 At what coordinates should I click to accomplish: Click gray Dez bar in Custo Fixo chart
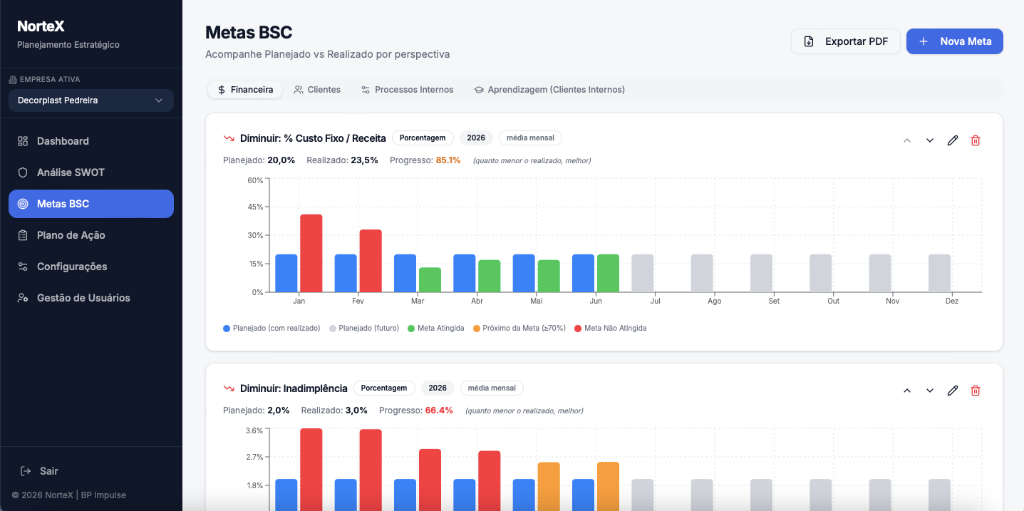tap(940, 273)
